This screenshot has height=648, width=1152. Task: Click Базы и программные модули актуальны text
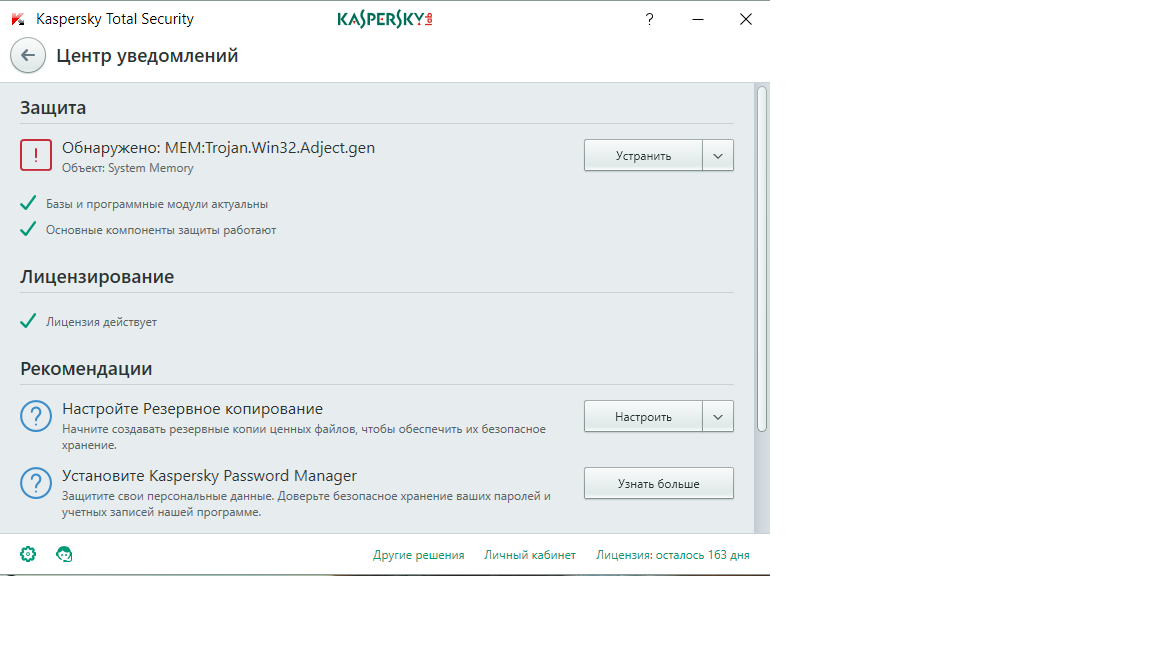coord(157,204)
